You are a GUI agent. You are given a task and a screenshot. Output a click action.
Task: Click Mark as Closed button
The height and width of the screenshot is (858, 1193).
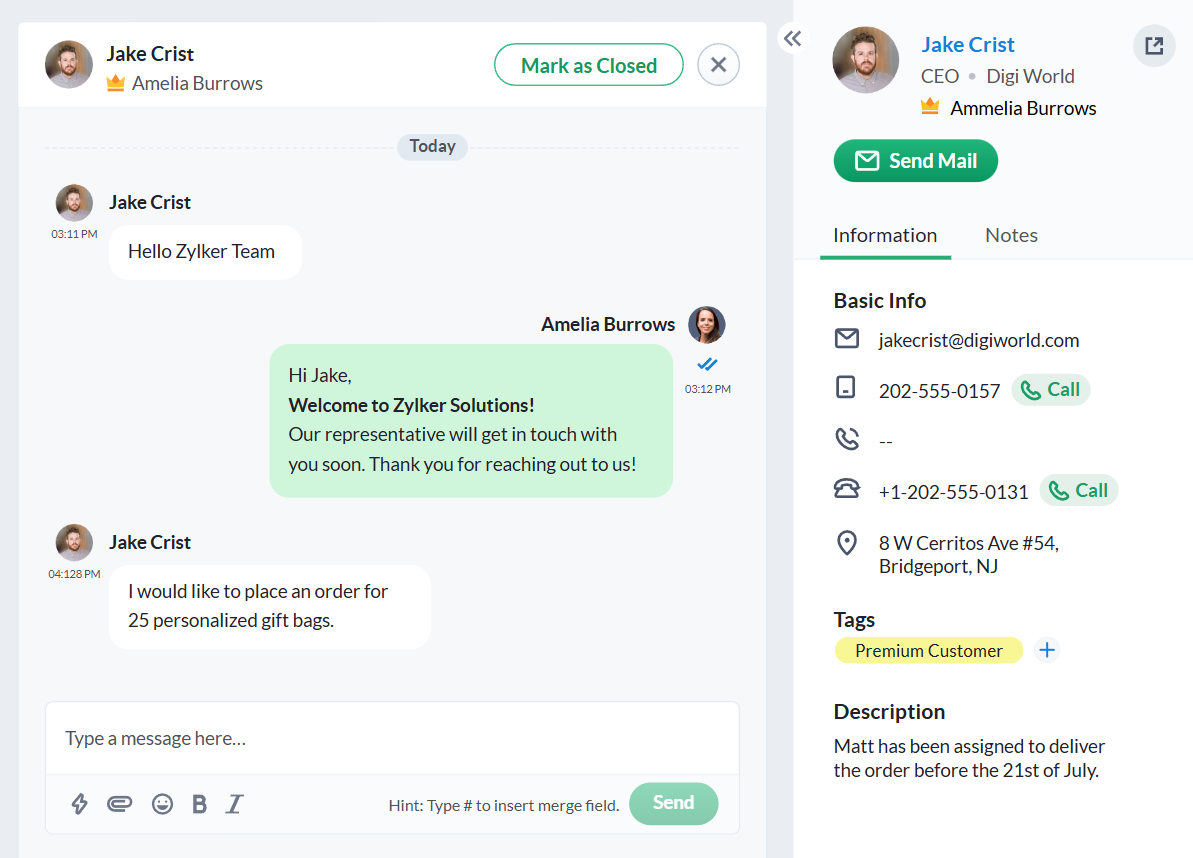tap(589, 65)
